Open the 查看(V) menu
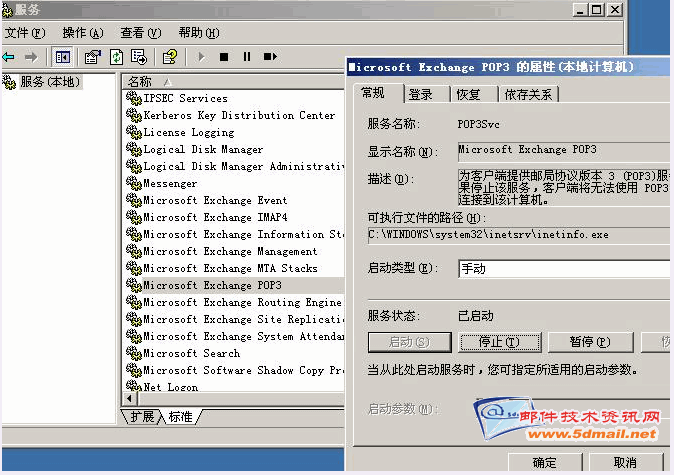This screenshot has width=674, height=475. (x=139, y=33)
